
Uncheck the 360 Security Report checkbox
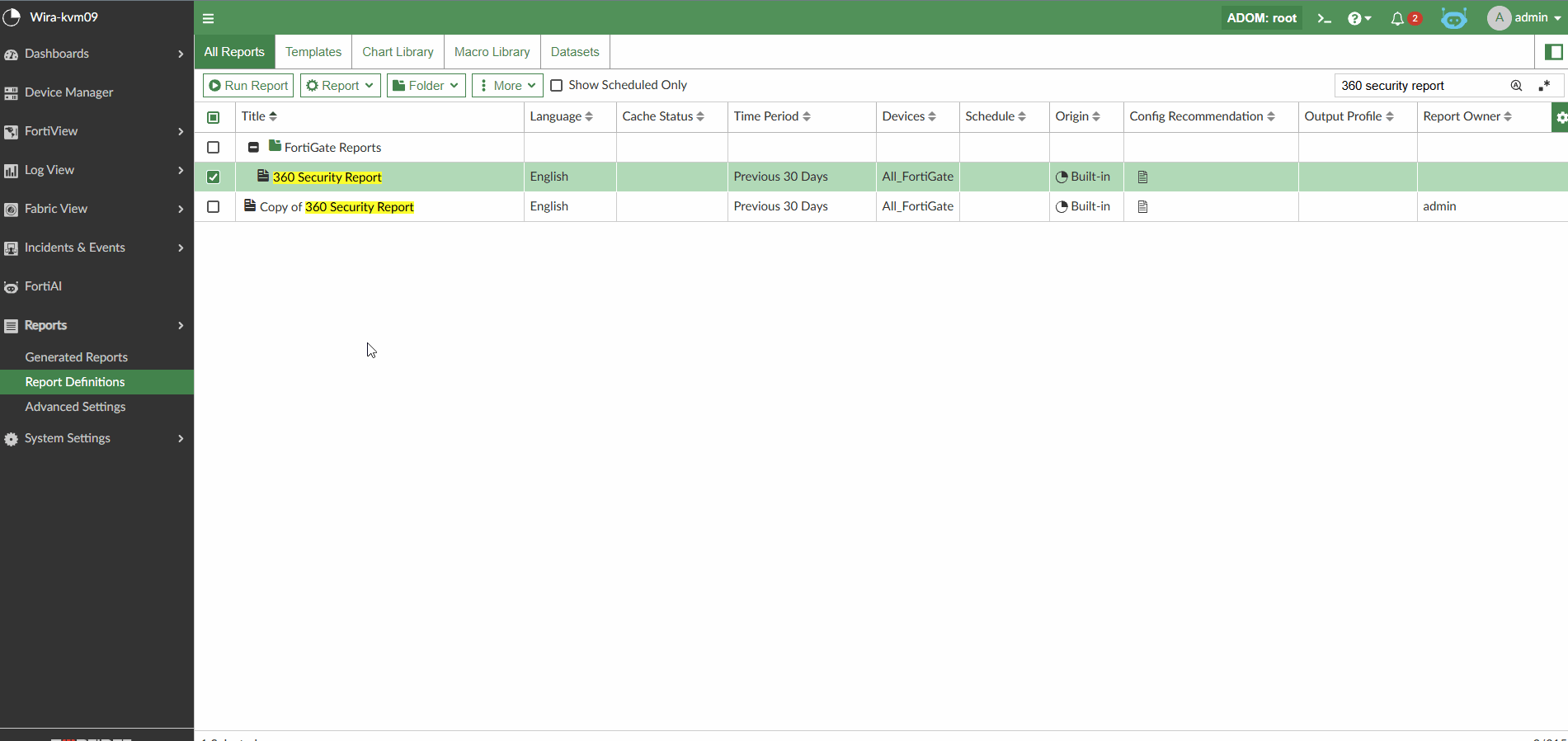point(214,177)
